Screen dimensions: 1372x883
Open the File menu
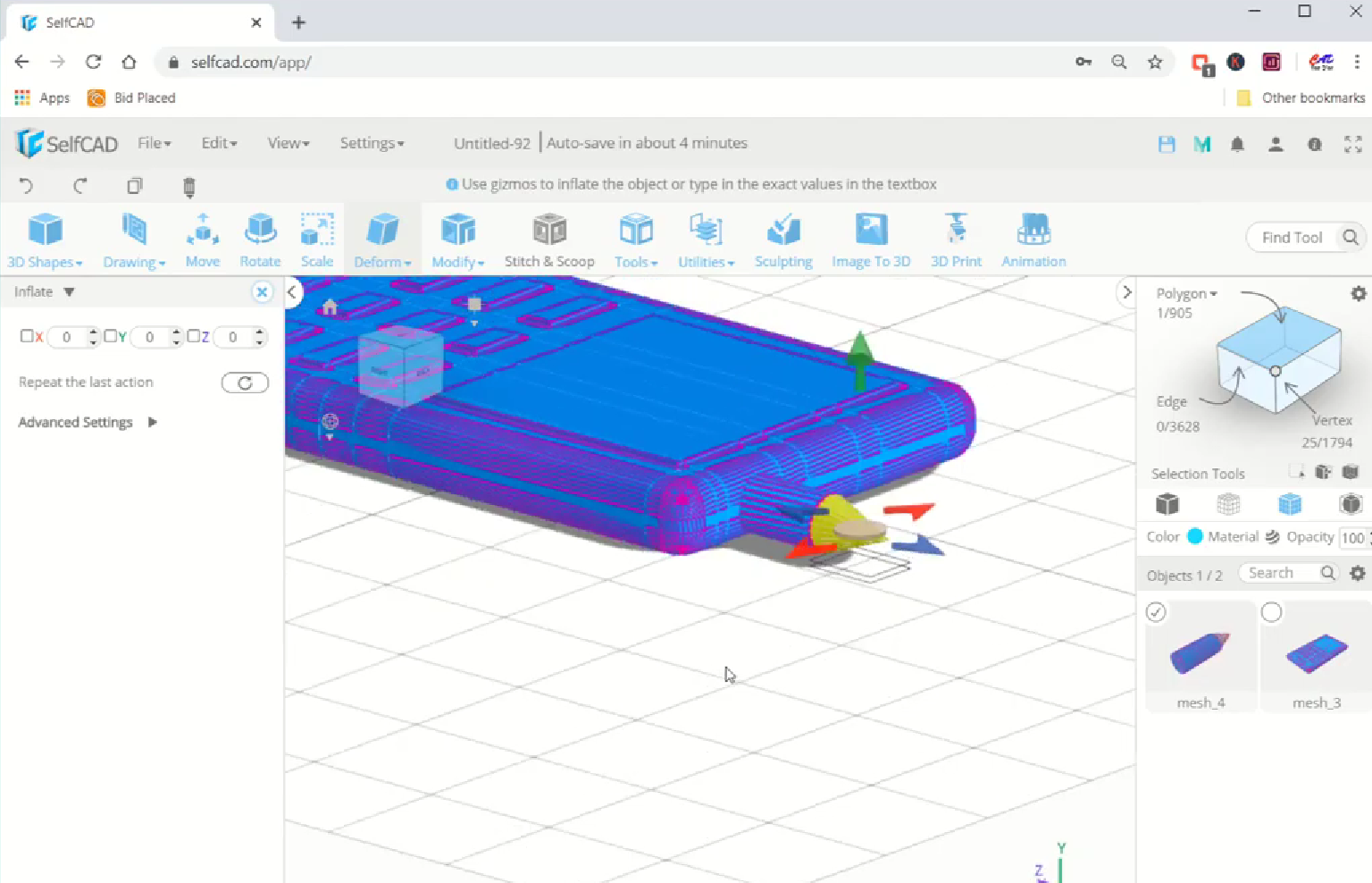coord(154,143)
